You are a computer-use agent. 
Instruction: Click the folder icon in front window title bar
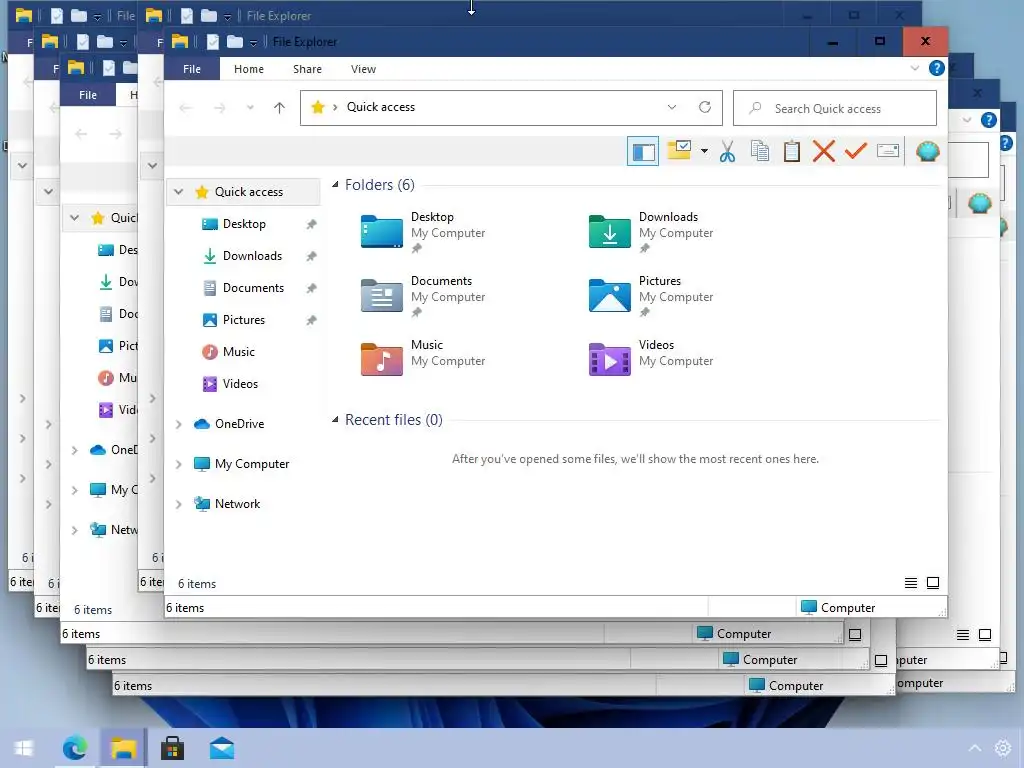[x=180, y=42]
